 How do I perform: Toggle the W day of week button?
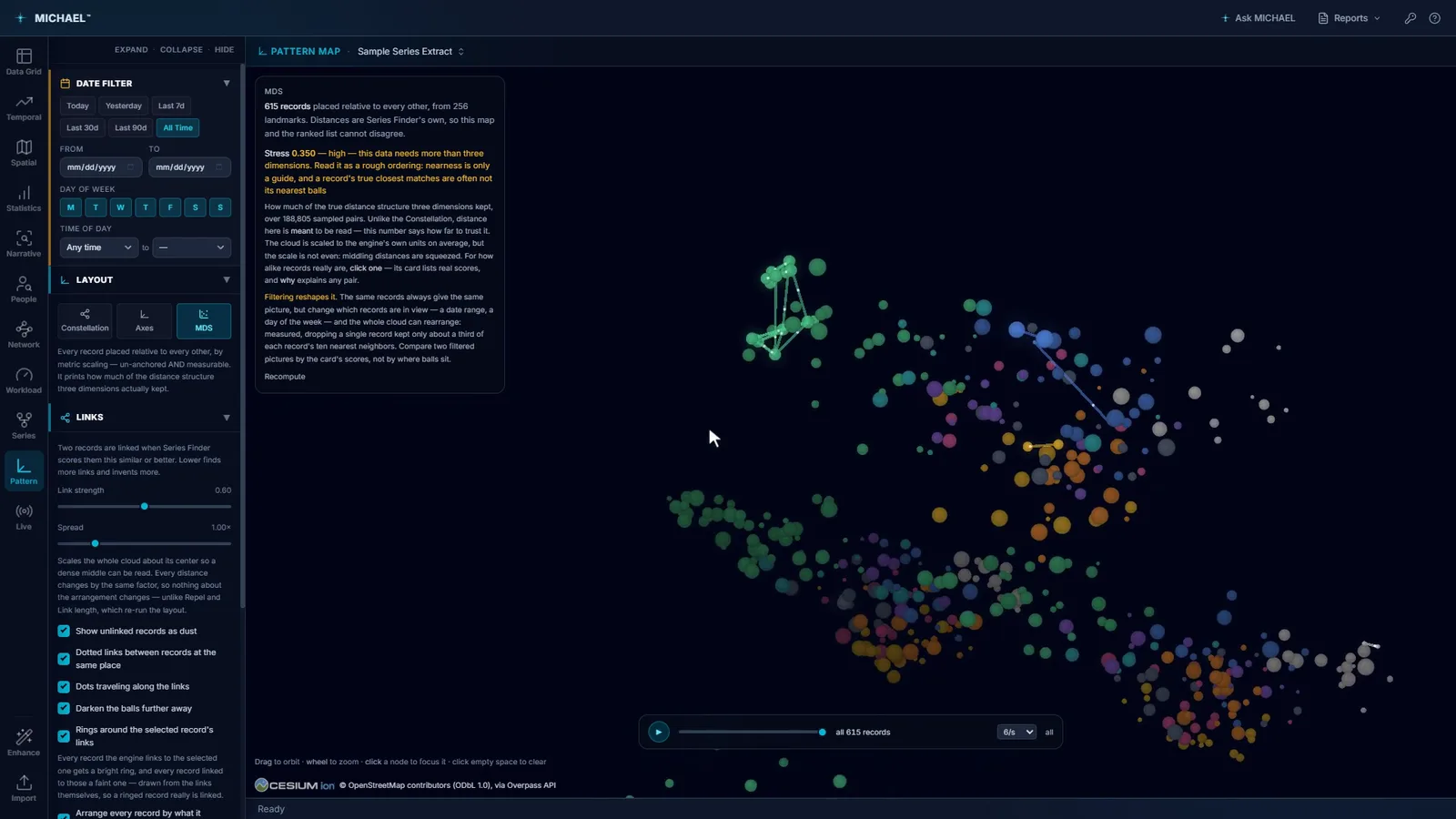coord(120,207)
